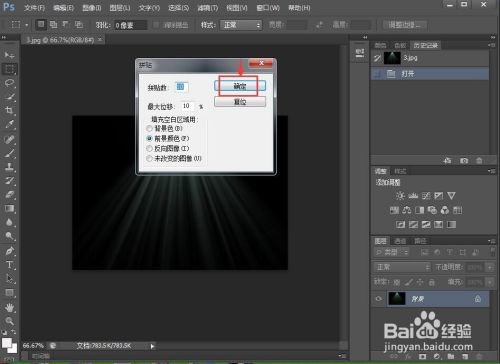Click the lock icon on 背景 layer

coord(478,299)
